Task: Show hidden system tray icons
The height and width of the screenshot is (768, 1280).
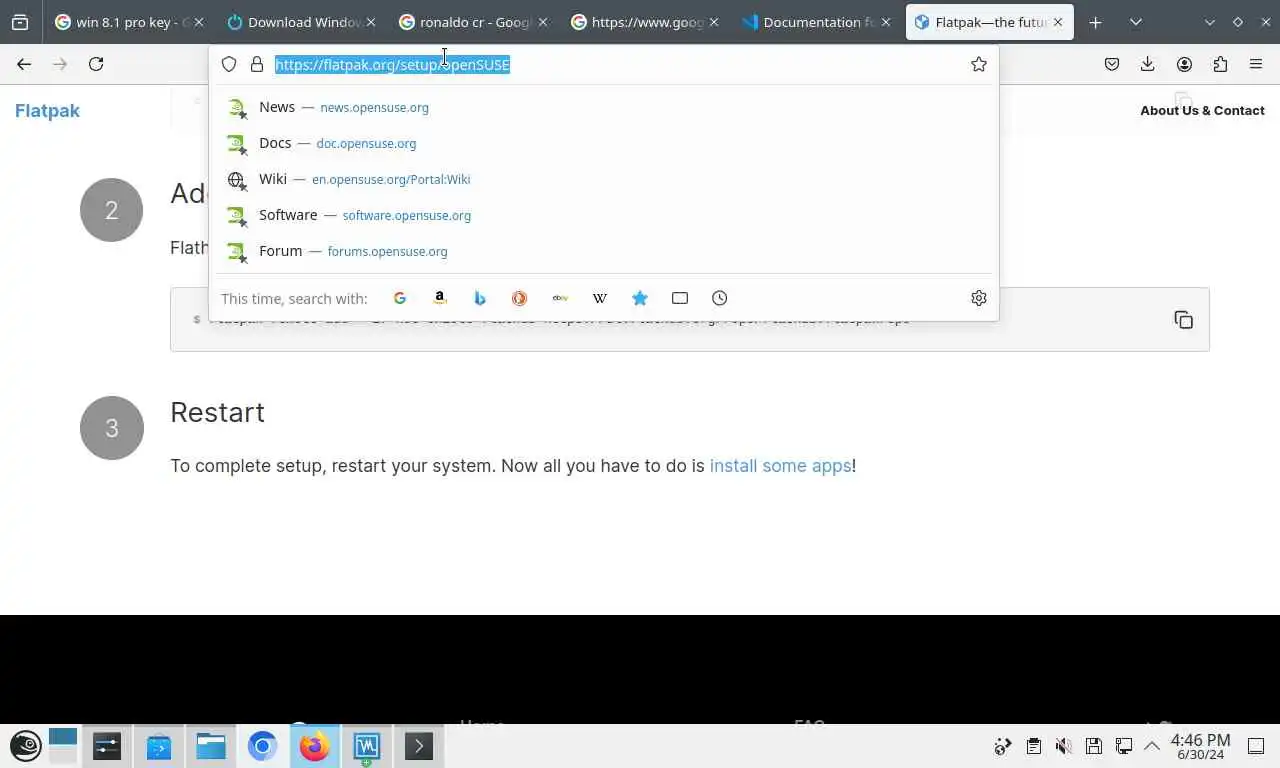Action: (x=1152, y=746)
